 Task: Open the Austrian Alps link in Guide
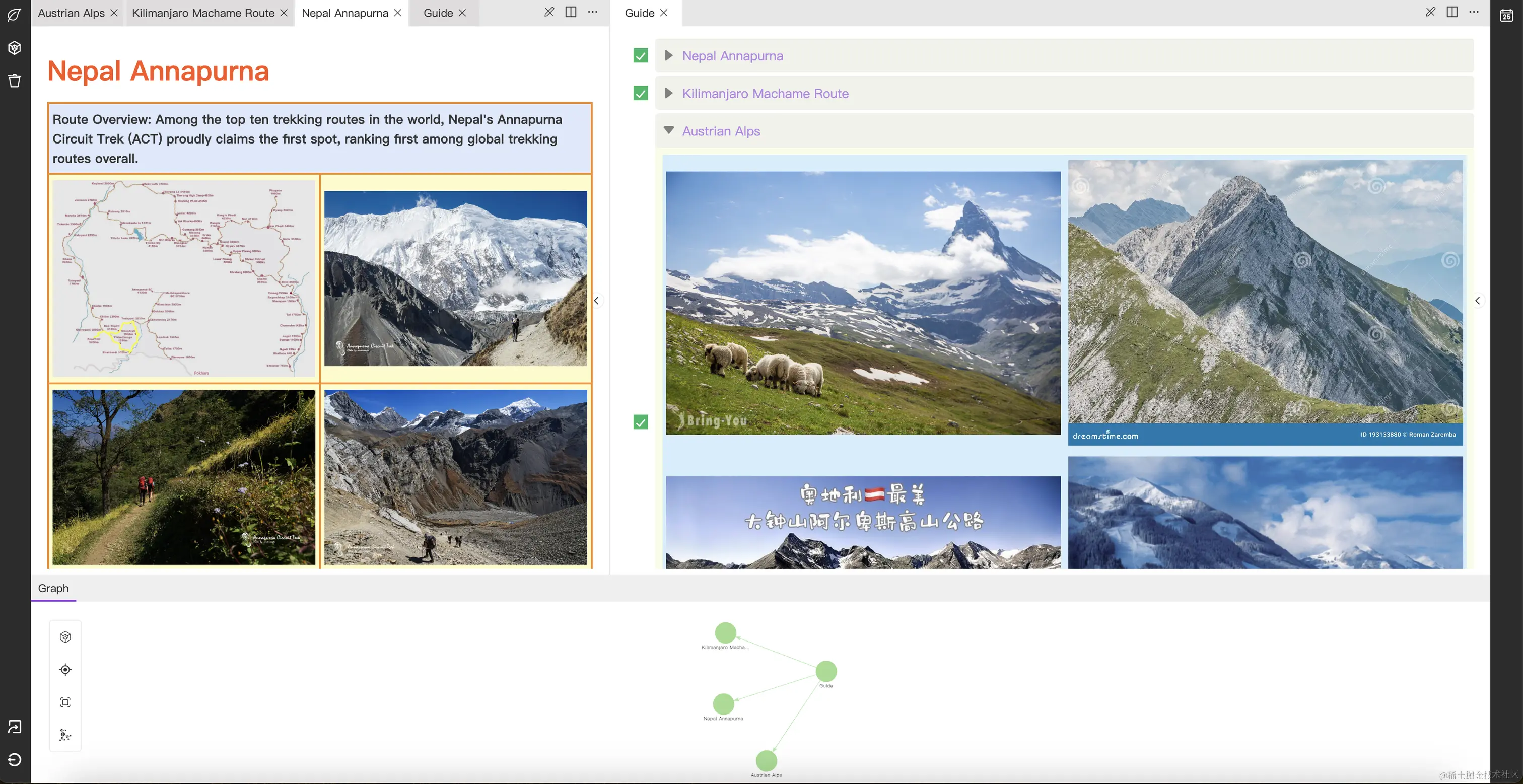tap(721, 131)
